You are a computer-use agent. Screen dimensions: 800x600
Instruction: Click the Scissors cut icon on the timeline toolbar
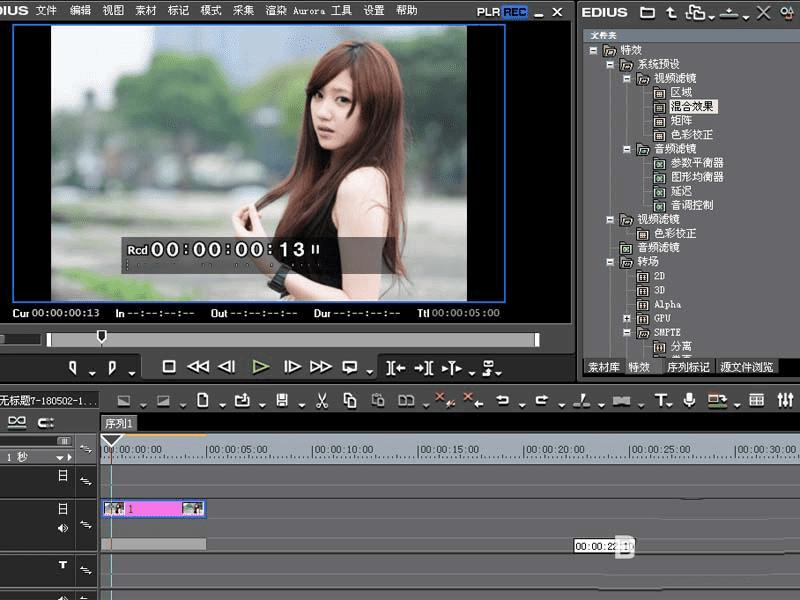pos(321,401)
